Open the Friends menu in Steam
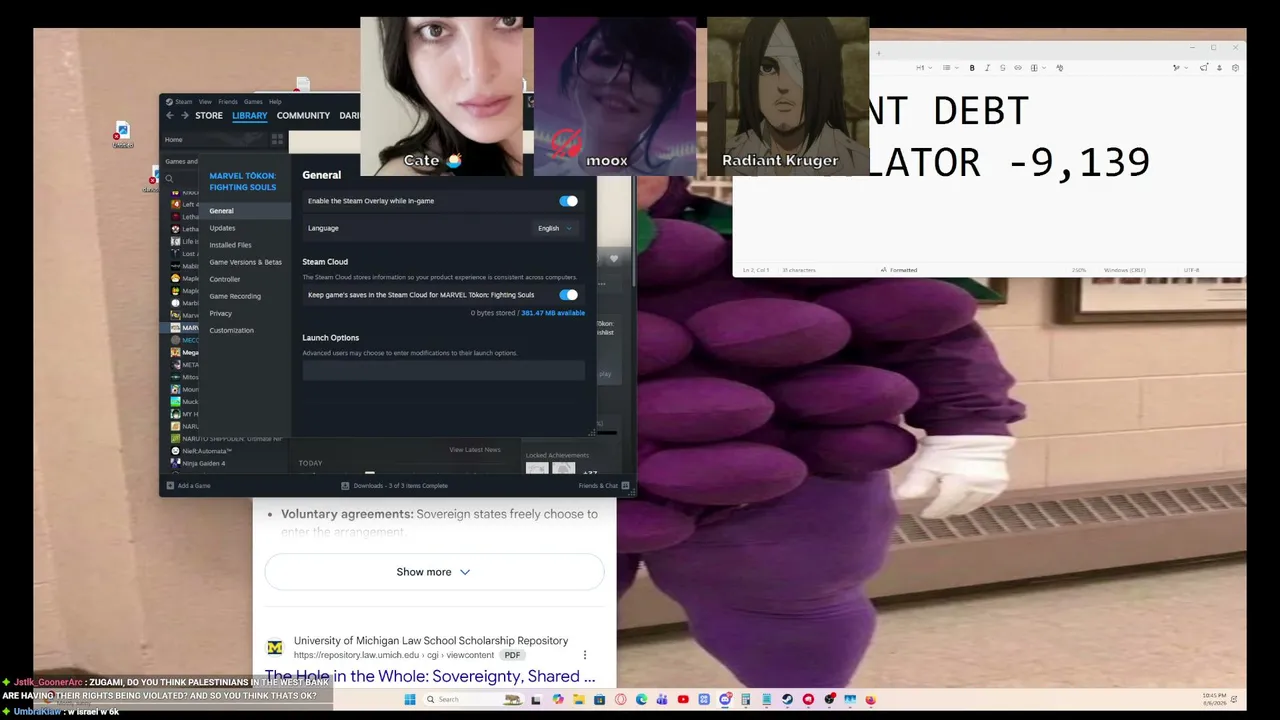The image size is (1280, 720). point(228,101)
